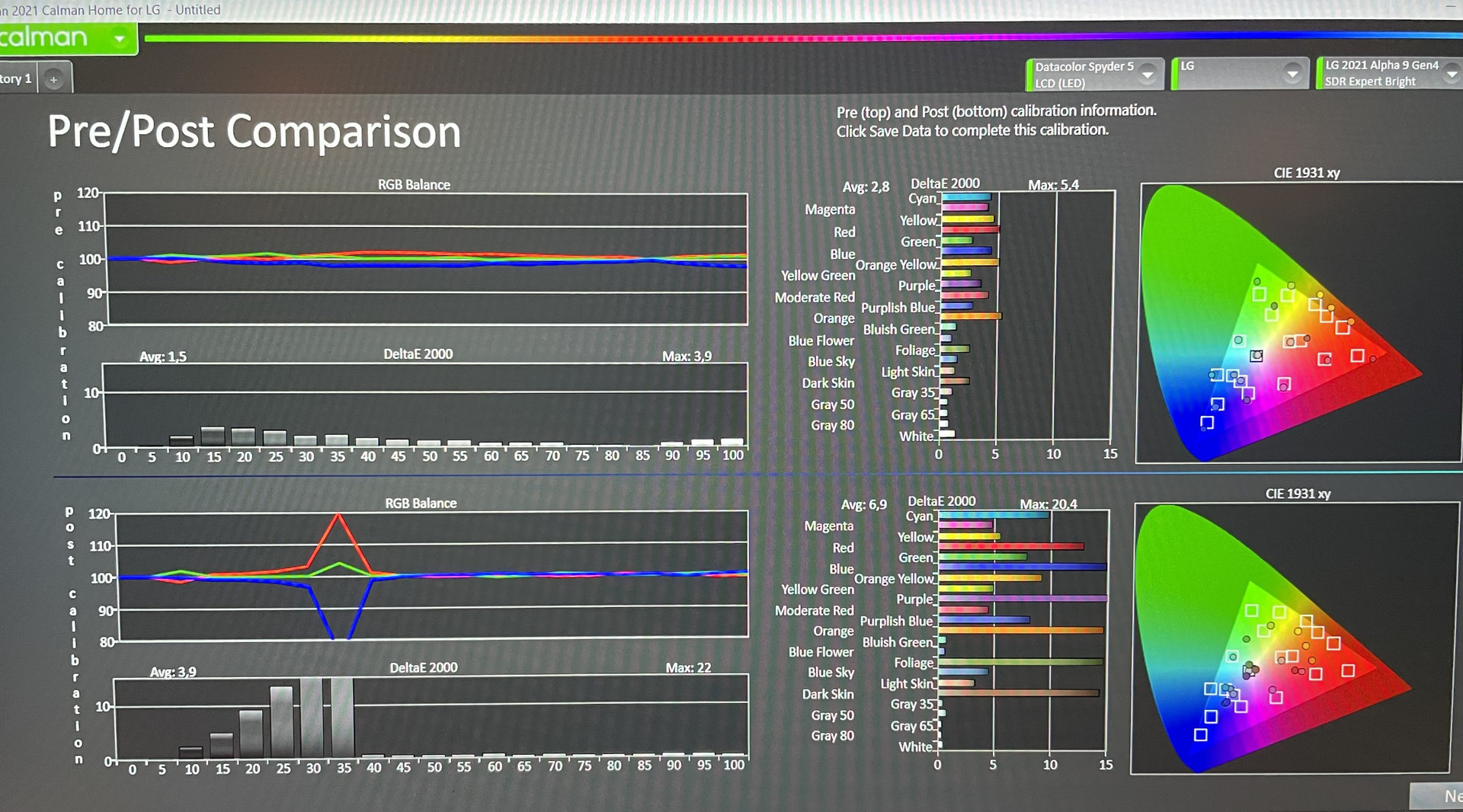Click the Foliage bar in post ColorChecker chart
Viewport: 1463px width, 812px height.
click(x=1020, y=662)
